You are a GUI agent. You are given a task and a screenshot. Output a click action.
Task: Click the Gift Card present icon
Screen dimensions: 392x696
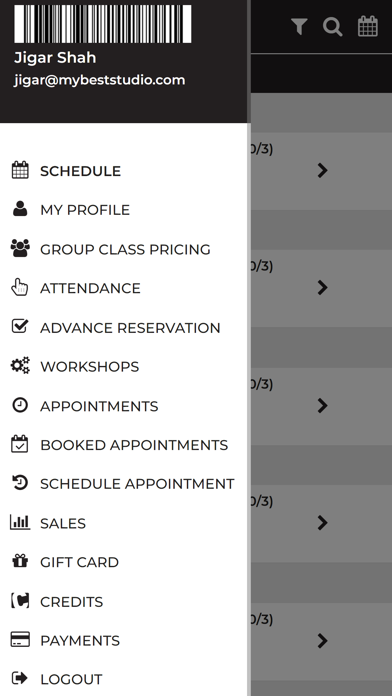20,562
